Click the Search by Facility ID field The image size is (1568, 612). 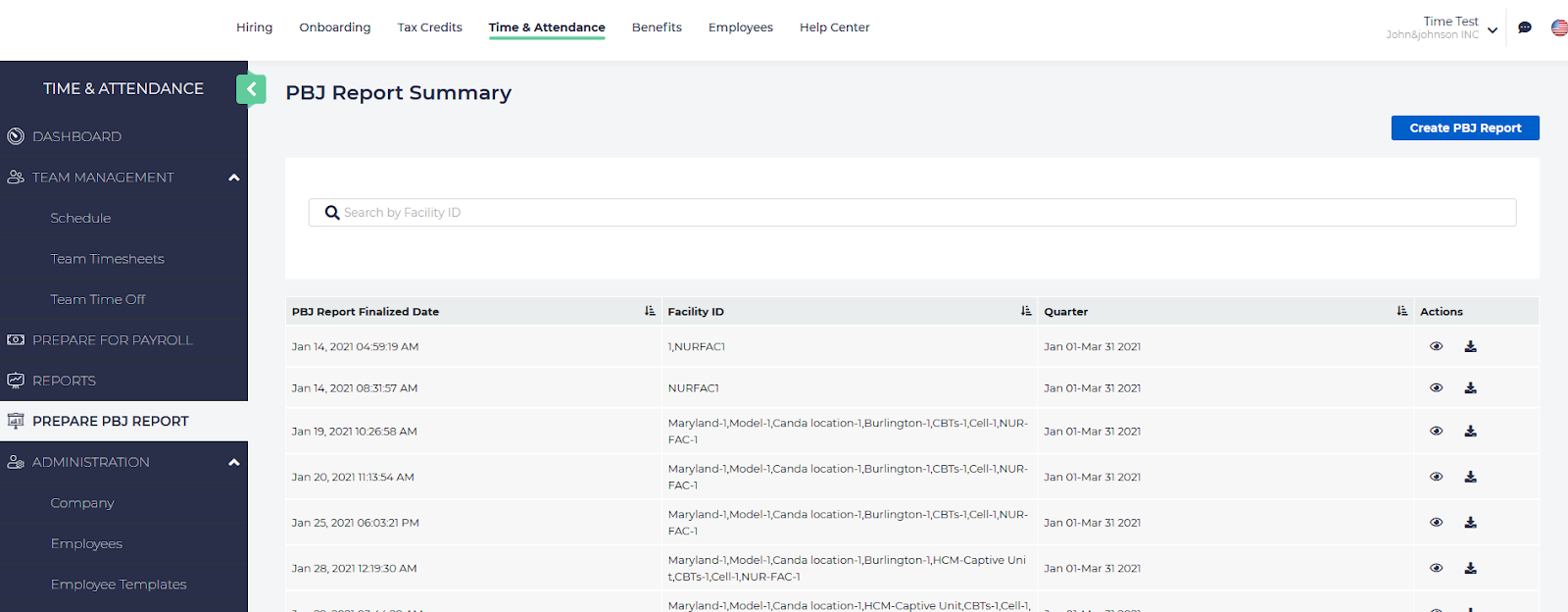point(911,213)
